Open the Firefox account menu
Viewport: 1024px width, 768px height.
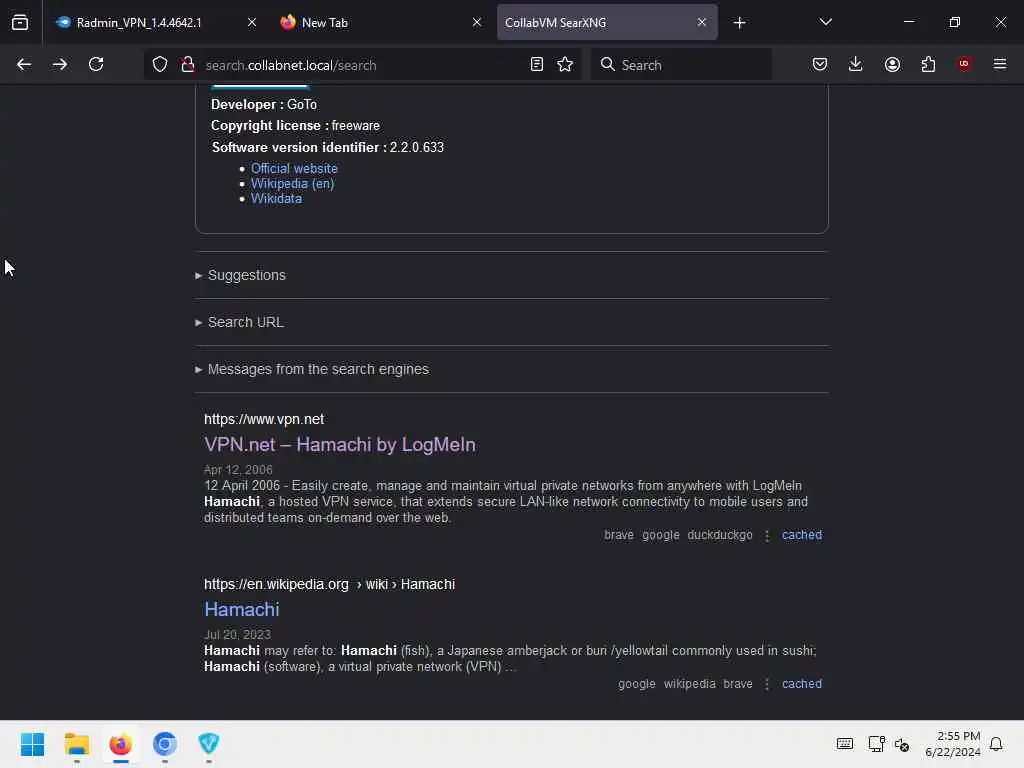(x=892, y=64)
